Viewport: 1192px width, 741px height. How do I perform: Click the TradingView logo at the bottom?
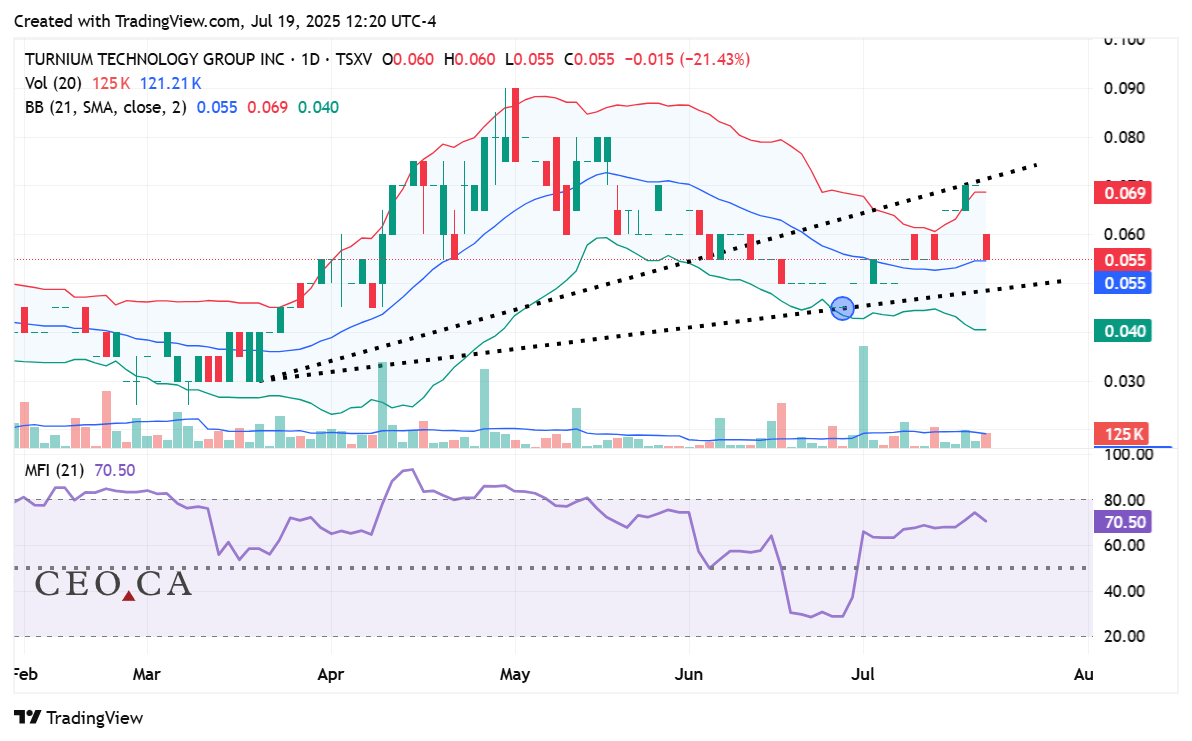click(x=78, y=717)
